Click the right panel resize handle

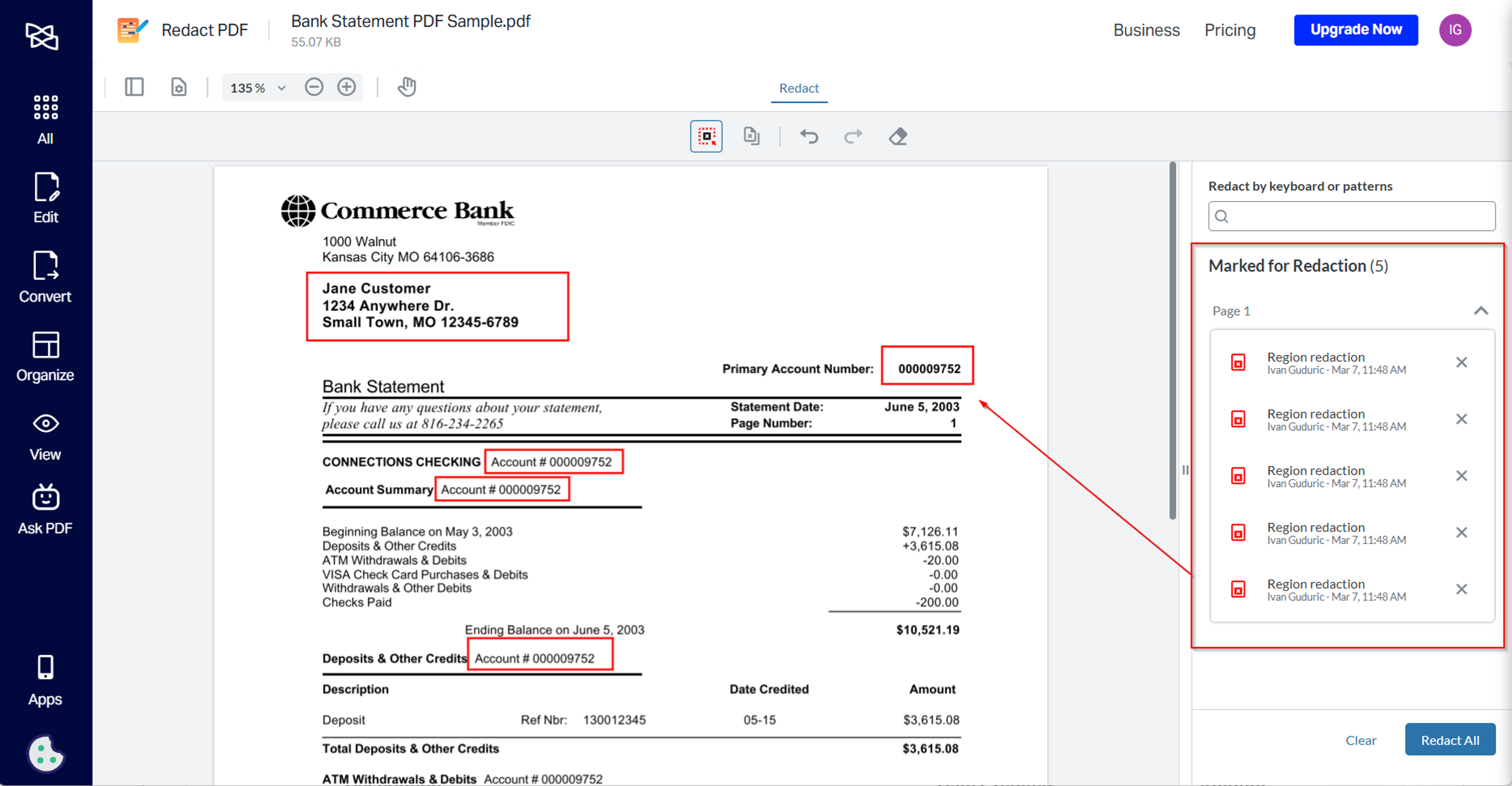tap(1185, 470)
